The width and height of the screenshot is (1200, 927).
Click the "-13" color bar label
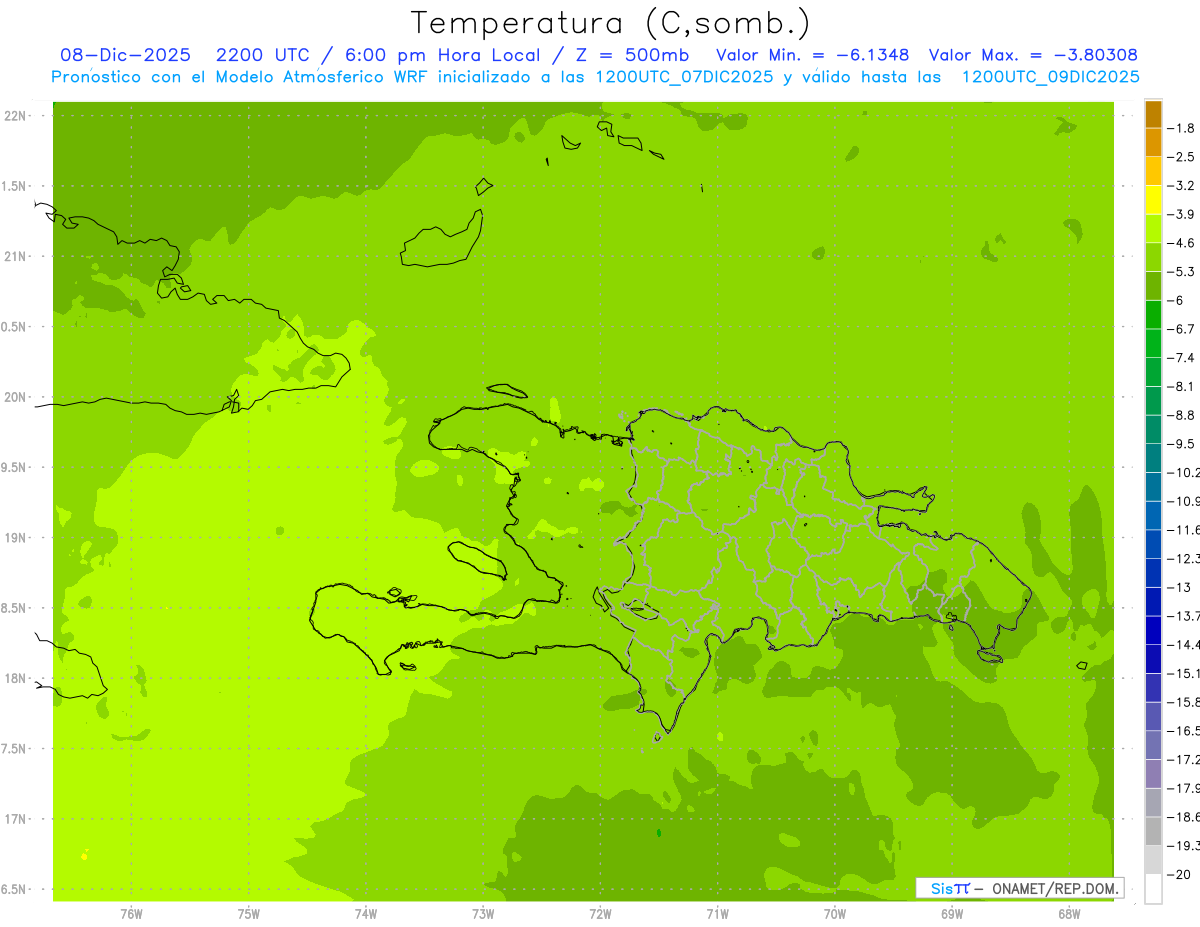pyautogui.click(x=1179, y=587)
